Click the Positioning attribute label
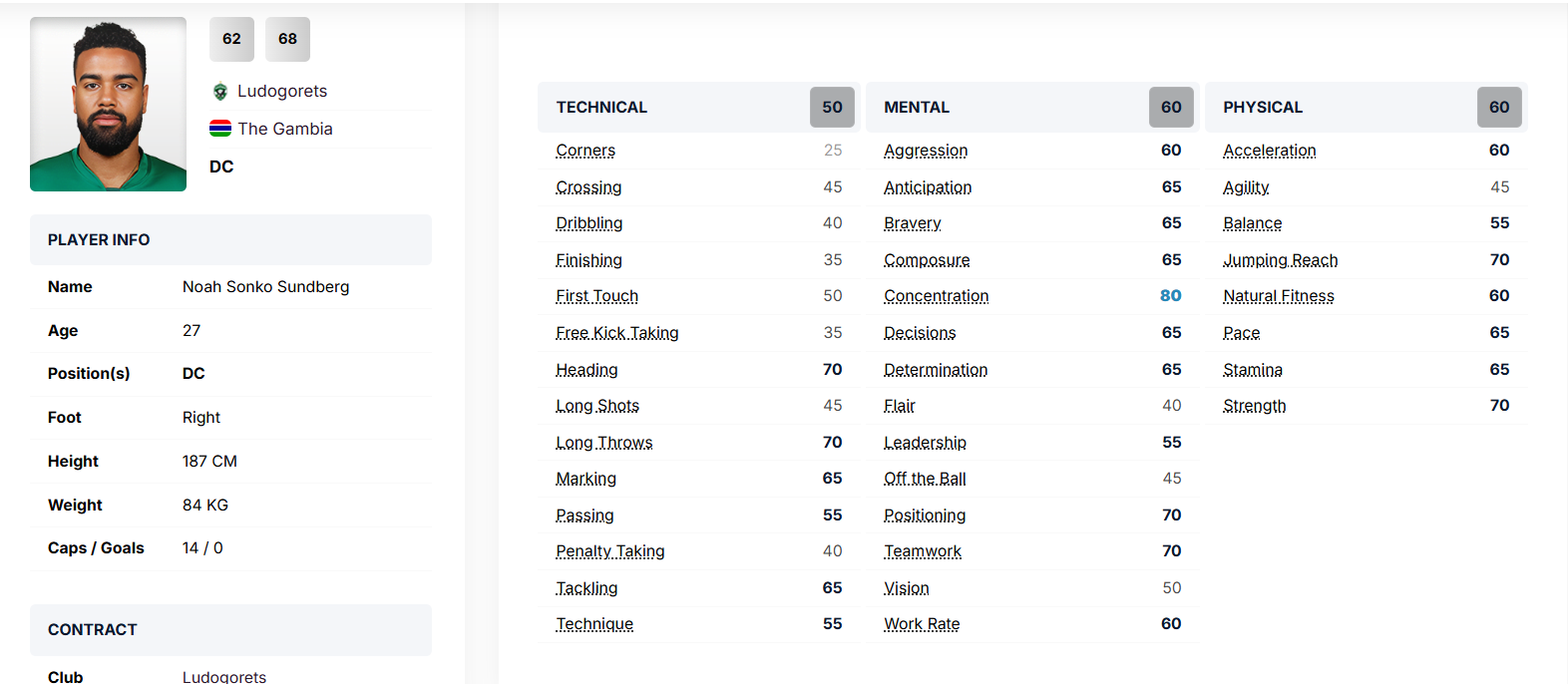1568x684 pixels. 924,515
